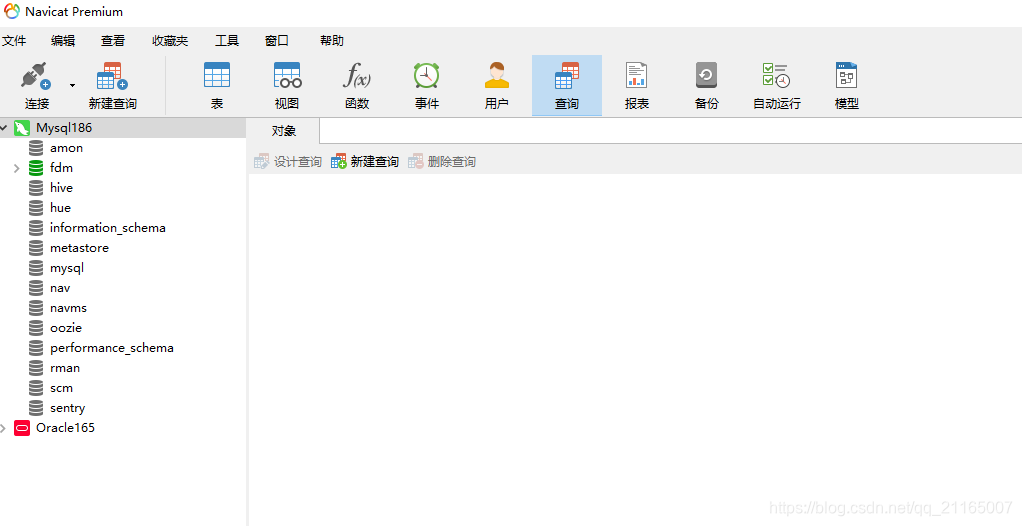The width and height of the screenshot is (1022, 526).
Task: Open the 编辑 menu
Action: pos(63,40)
